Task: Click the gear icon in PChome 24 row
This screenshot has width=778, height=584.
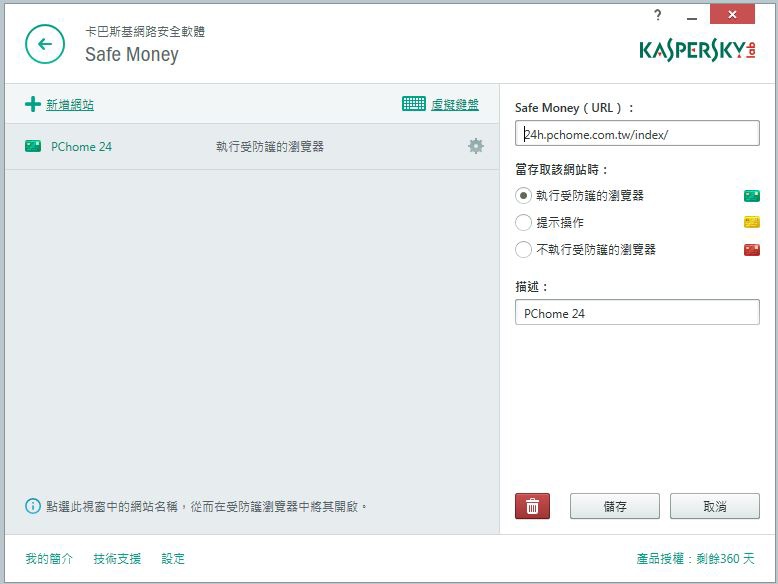Action: pyautogui.click(x=475, y=146)
